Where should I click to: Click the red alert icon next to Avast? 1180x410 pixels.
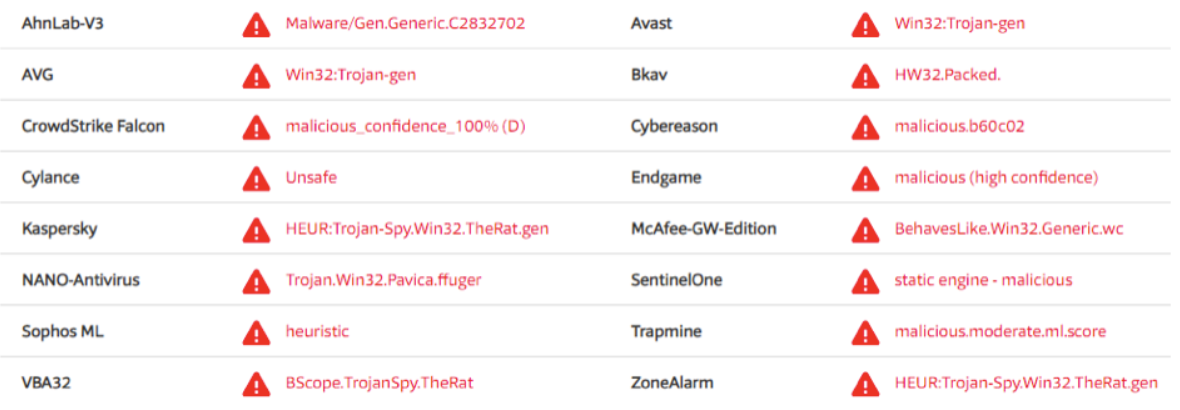coord(865,25)
